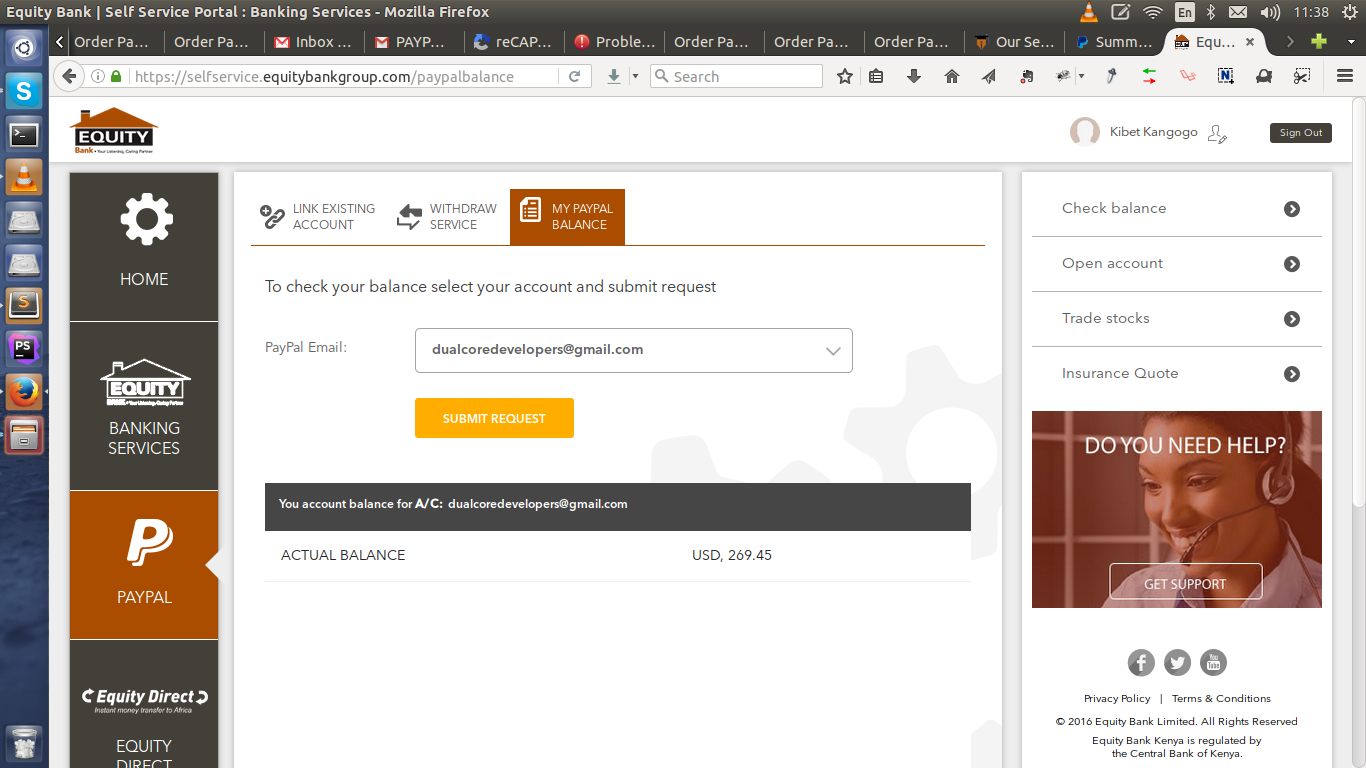Screen dimensions: 1366x768
Task: Switch to Withdraw Service tab
Action: pyautogui.click(x=447, y=217)
